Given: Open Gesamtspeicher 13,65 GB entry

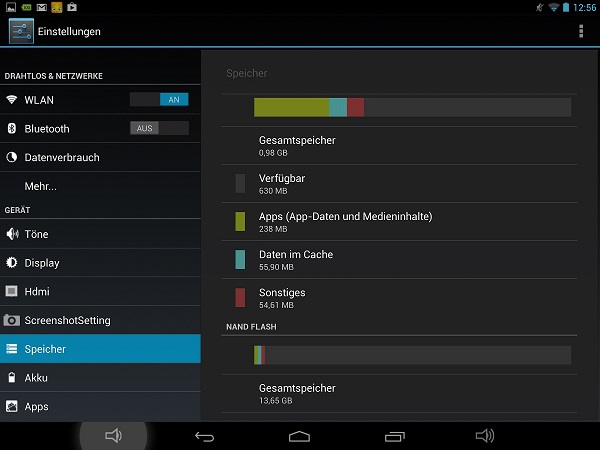Looking at the screenshot, I should pyautogui.click(x=399, y=393).
